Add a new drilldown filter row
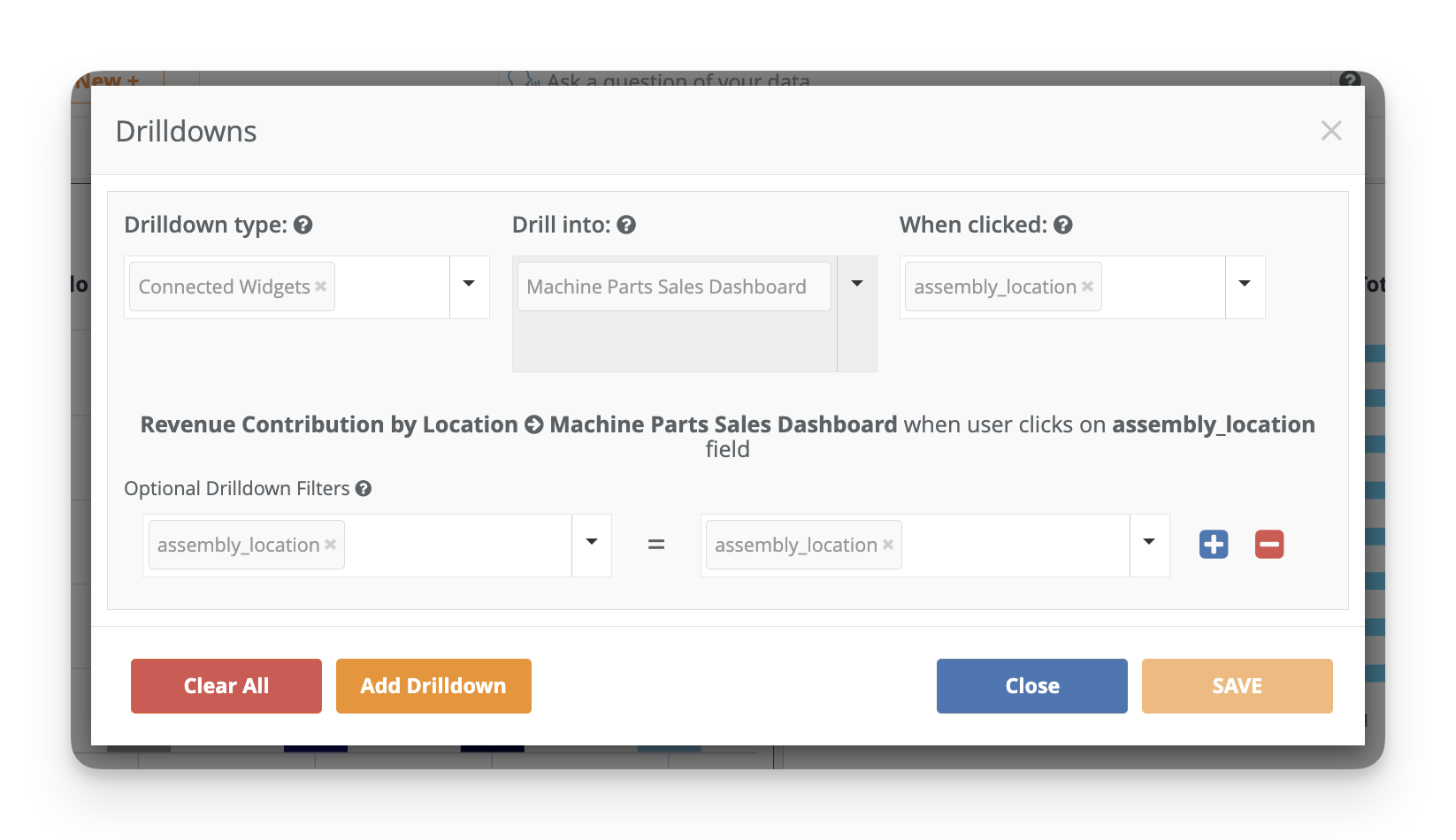This screenshot has width=1456, height=840. click(x=1214, y=545)
